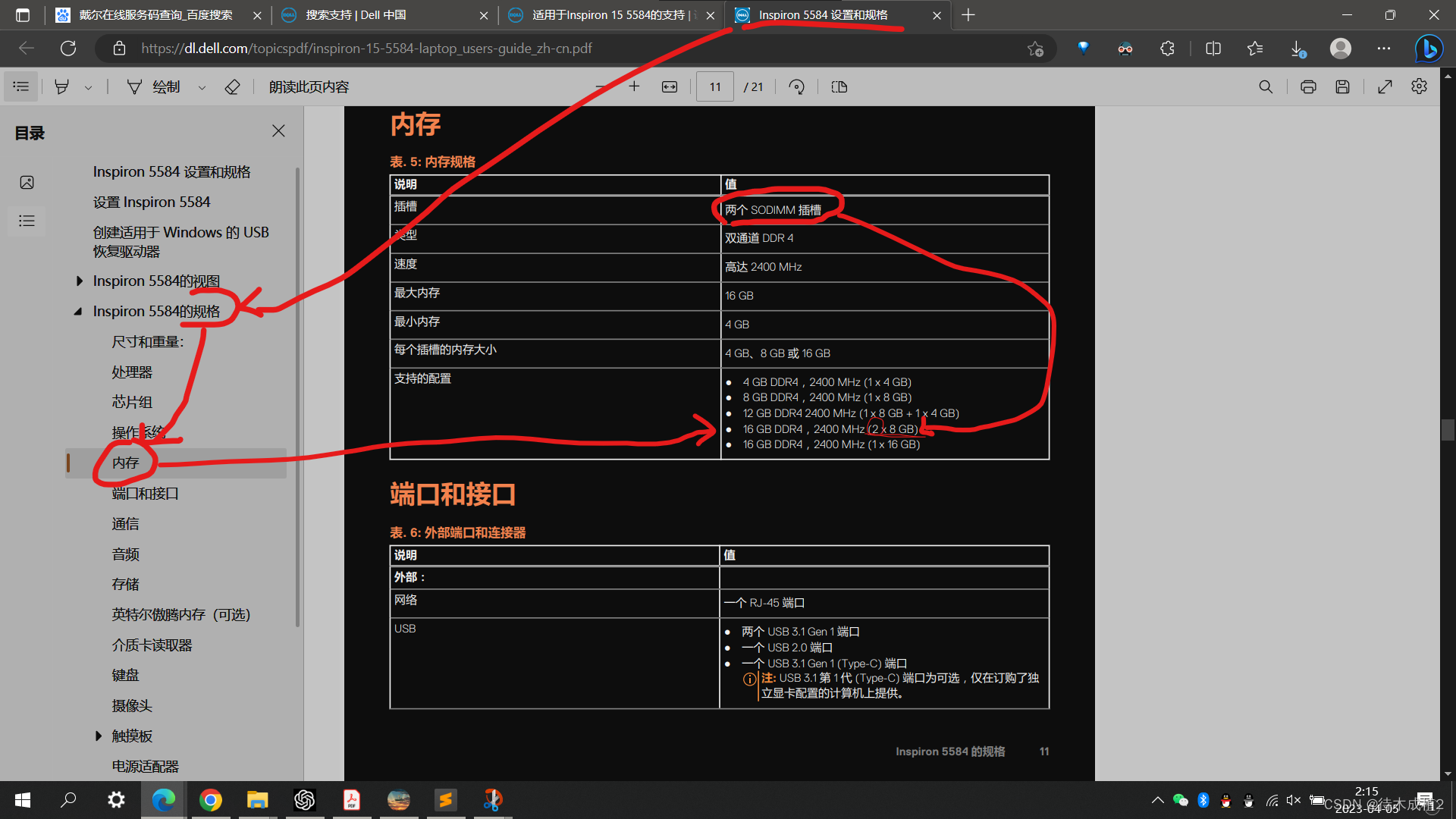Screen dimensions: 1456x819
Task: Expand Inspiron 5584的视图 tree node
Action: [80, 281]
